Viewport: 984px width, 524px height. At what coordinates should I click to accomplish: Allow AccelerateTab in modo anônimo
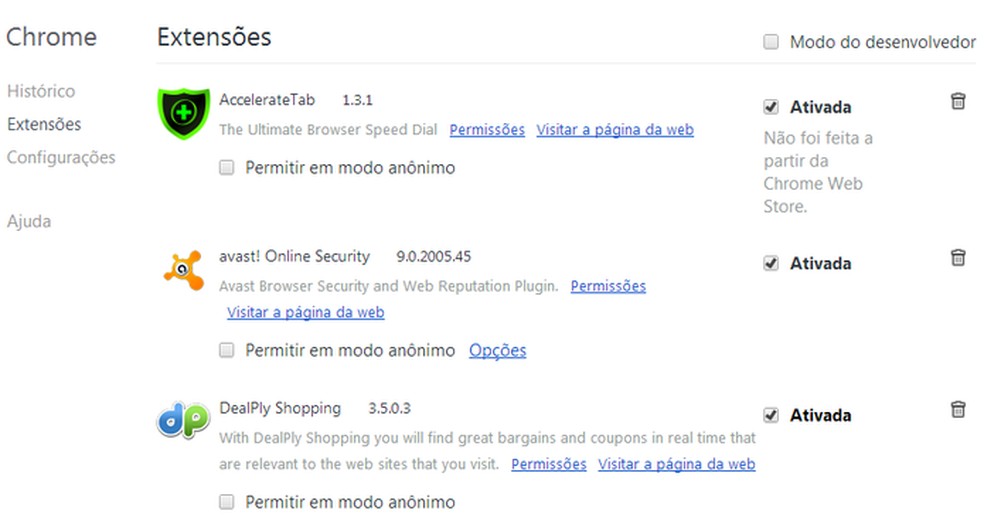(227, 167)
